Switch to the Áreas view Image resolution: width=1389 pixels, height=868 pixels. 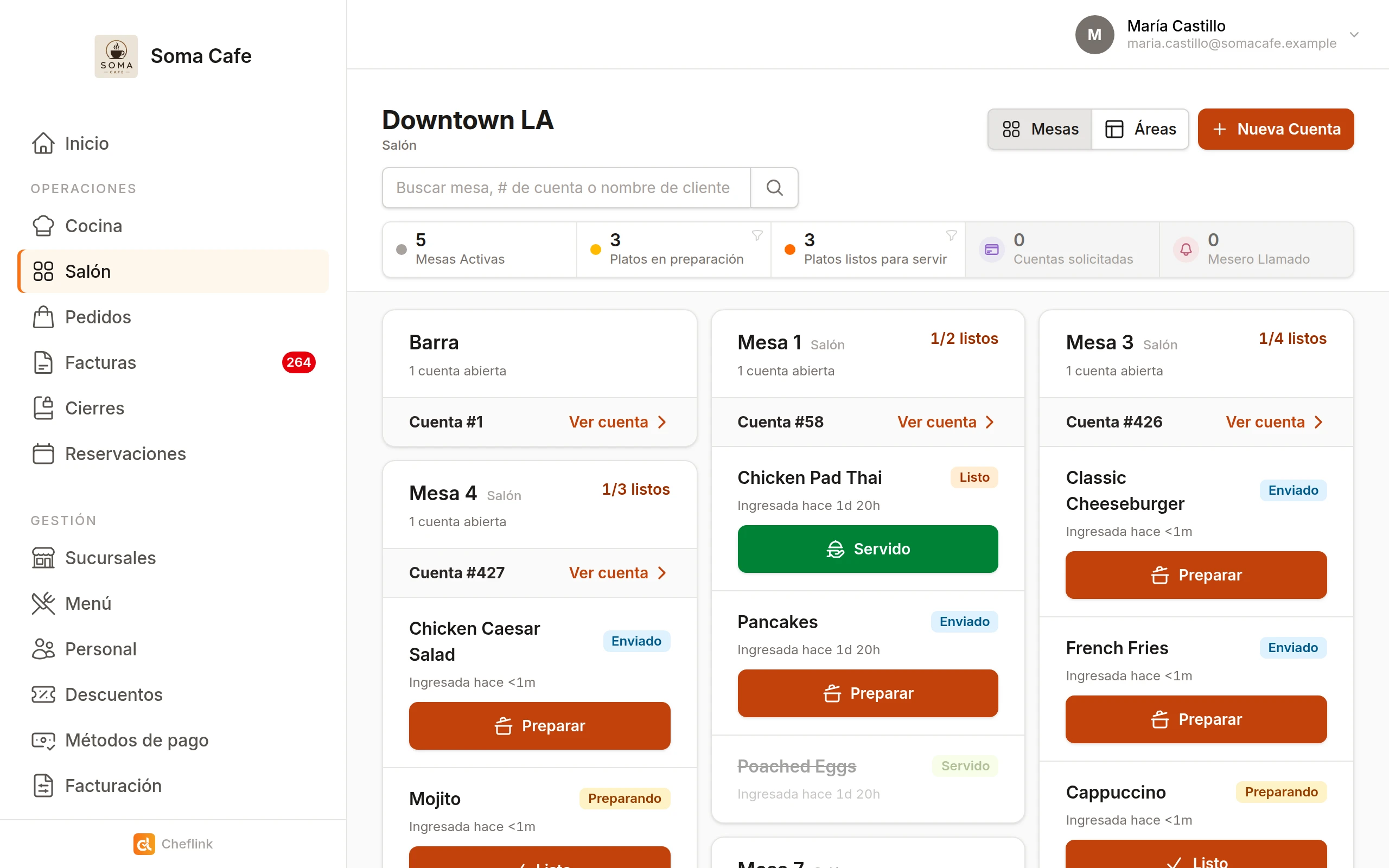click(x=1140, y=129)
